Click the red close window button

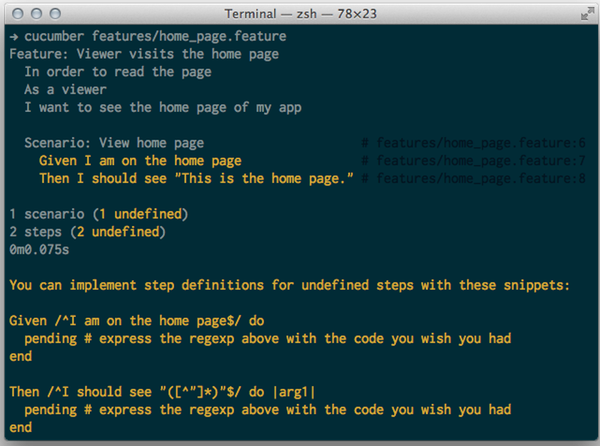point(18,14)
